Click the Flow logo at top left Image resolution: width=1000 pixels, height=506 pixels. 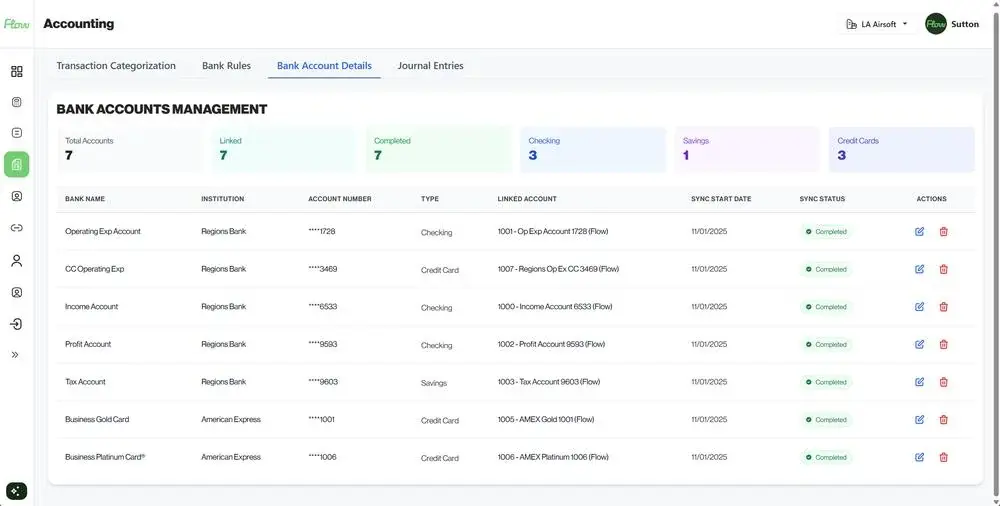(17, 24)
